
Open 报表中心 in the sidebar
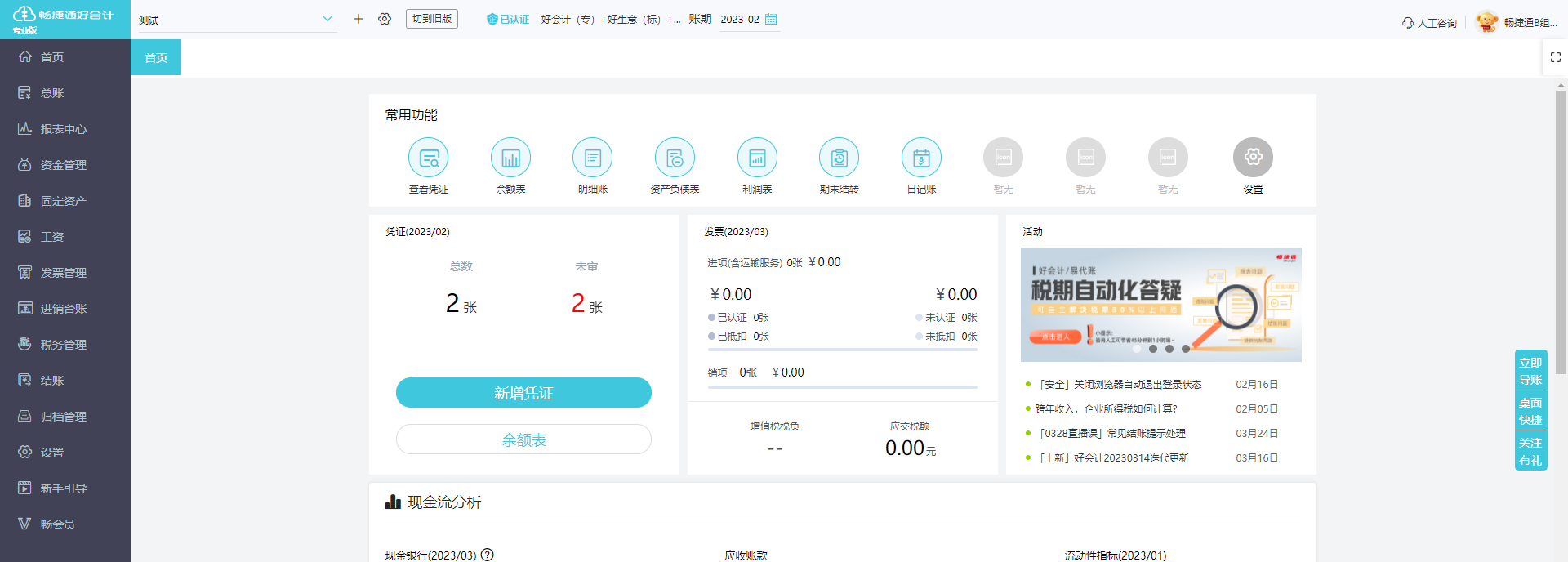coord(65,129)
